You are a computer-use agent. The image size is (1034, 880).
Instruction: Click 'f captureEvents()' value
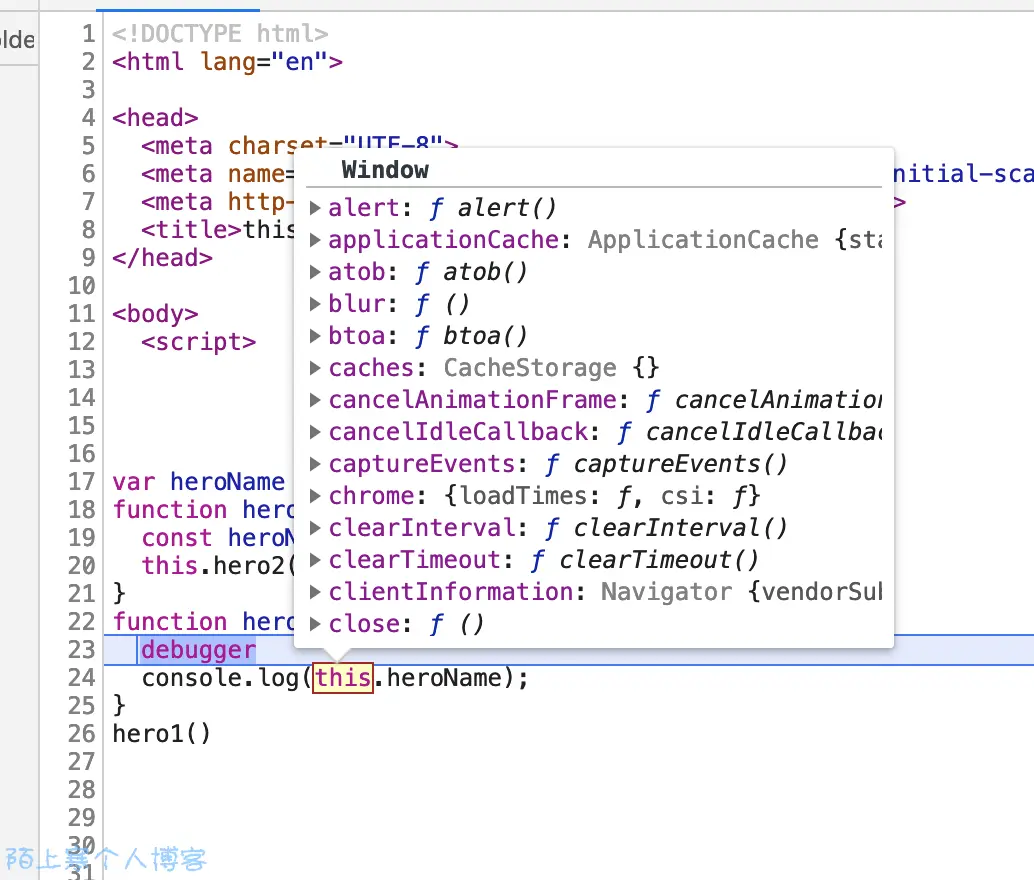(x=666, y=464)
